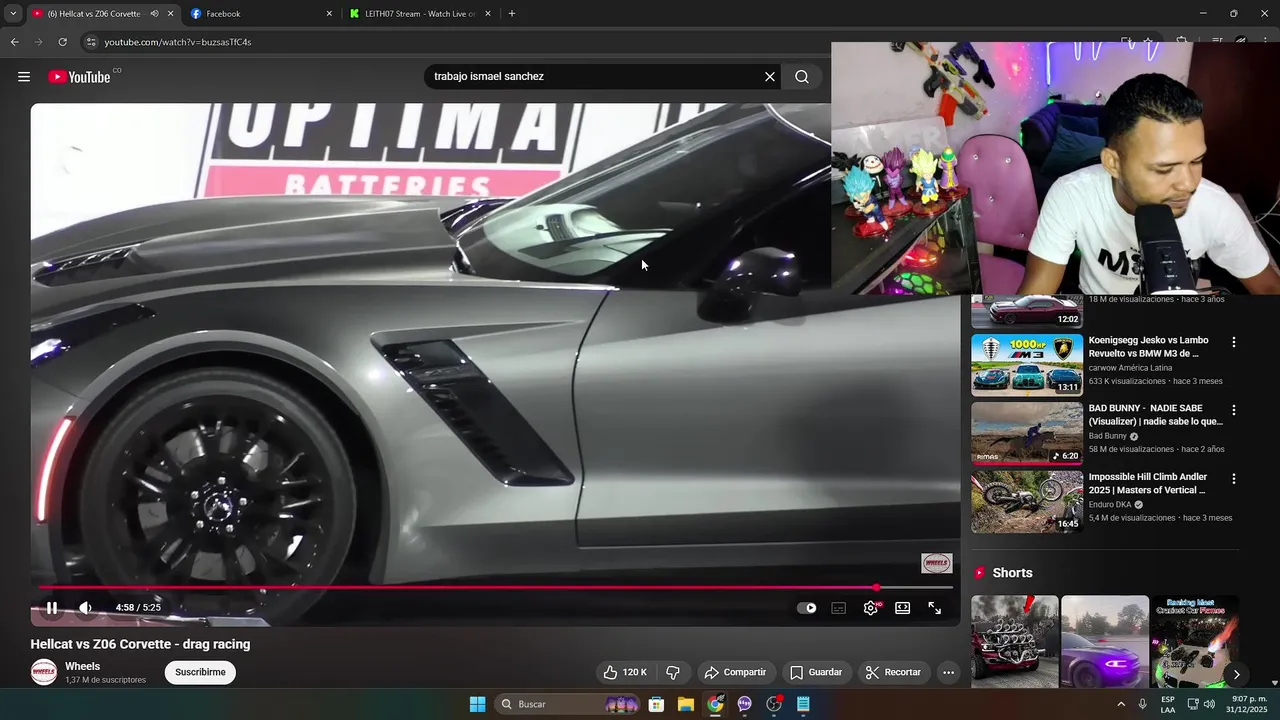This screenshot has height=720, width=1280.
Task: Open the YouTube guide hamburger menu
Action: tap(24, 77)
